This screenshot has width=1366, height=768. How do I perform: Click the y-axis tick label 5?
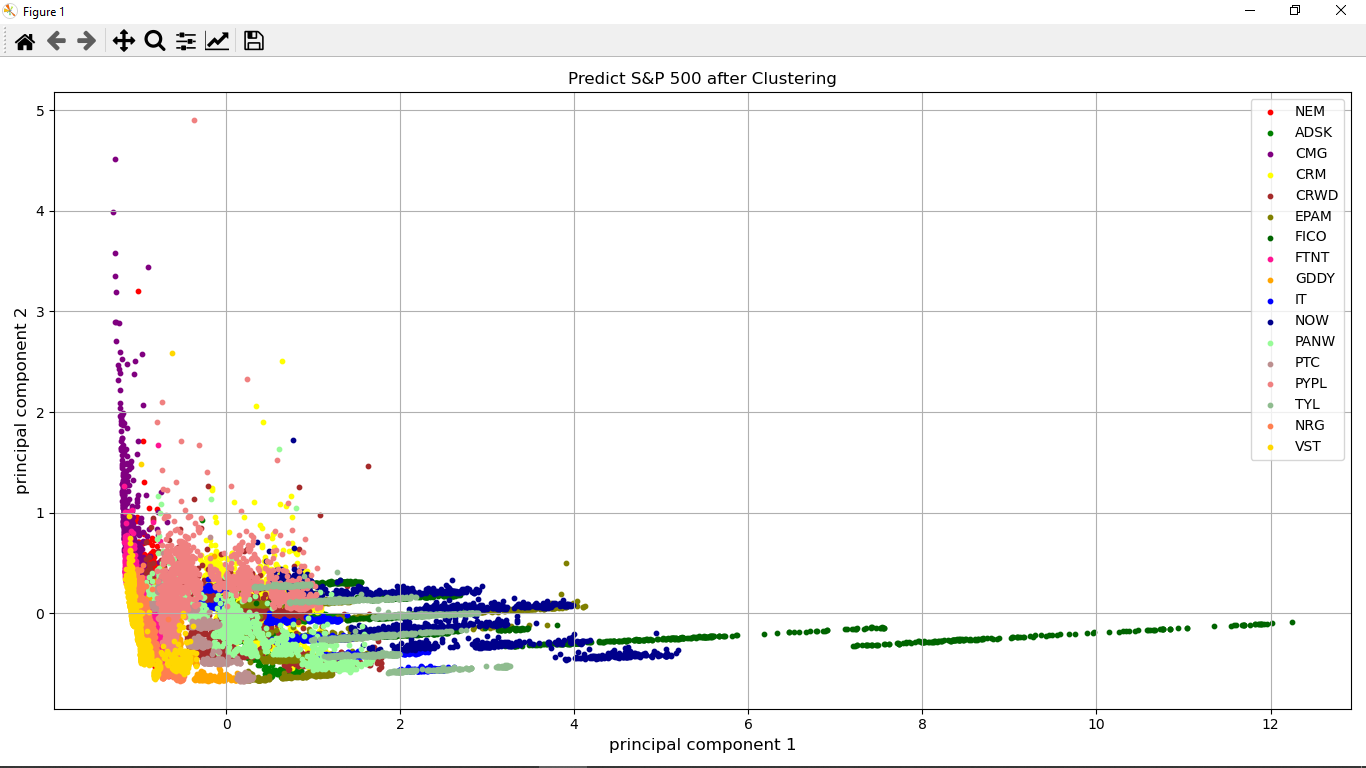pyautogui.click(x=40, y=110)
